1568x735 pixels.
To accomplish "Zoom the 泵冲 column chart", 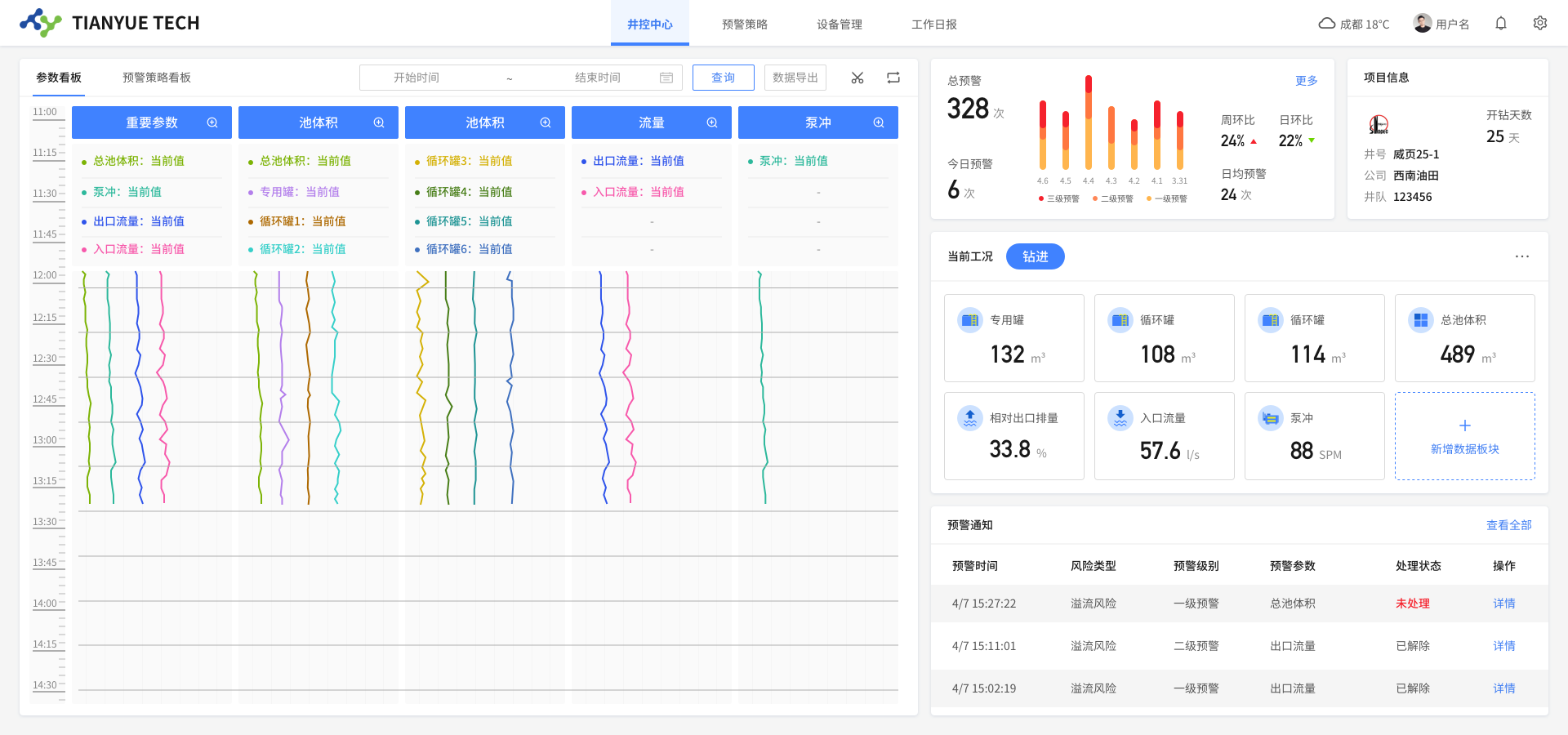I will point(879,122).
